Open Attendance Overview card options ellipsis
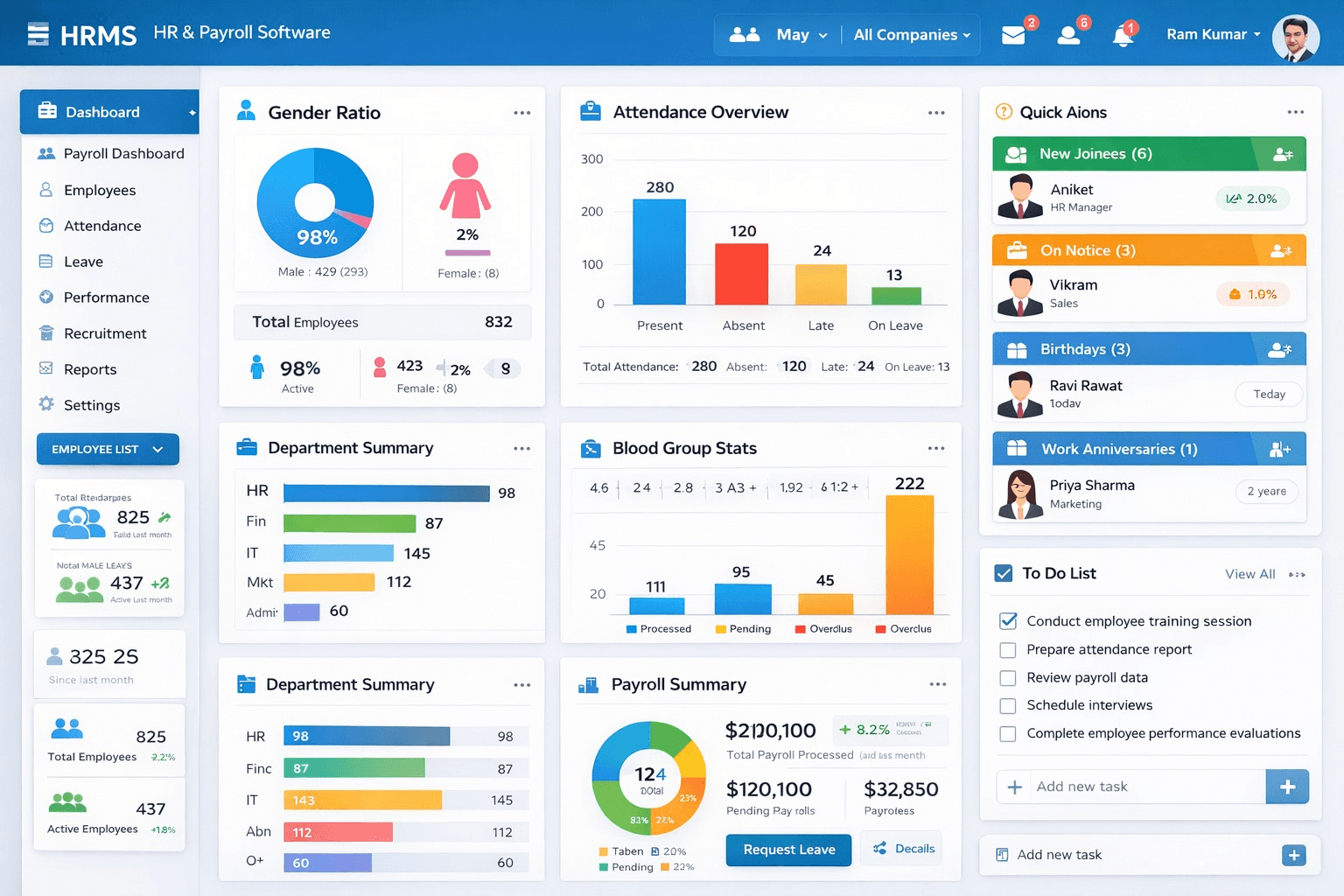1344x896 pixels. pyautogui.click(x=936, y=113)
